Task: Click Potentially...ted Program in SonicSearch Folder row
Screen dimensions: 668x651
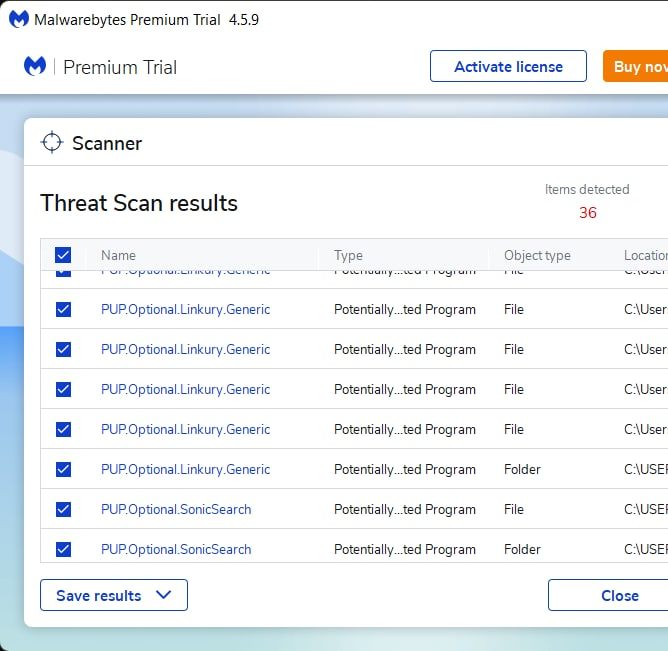Action: coord(405,549)
